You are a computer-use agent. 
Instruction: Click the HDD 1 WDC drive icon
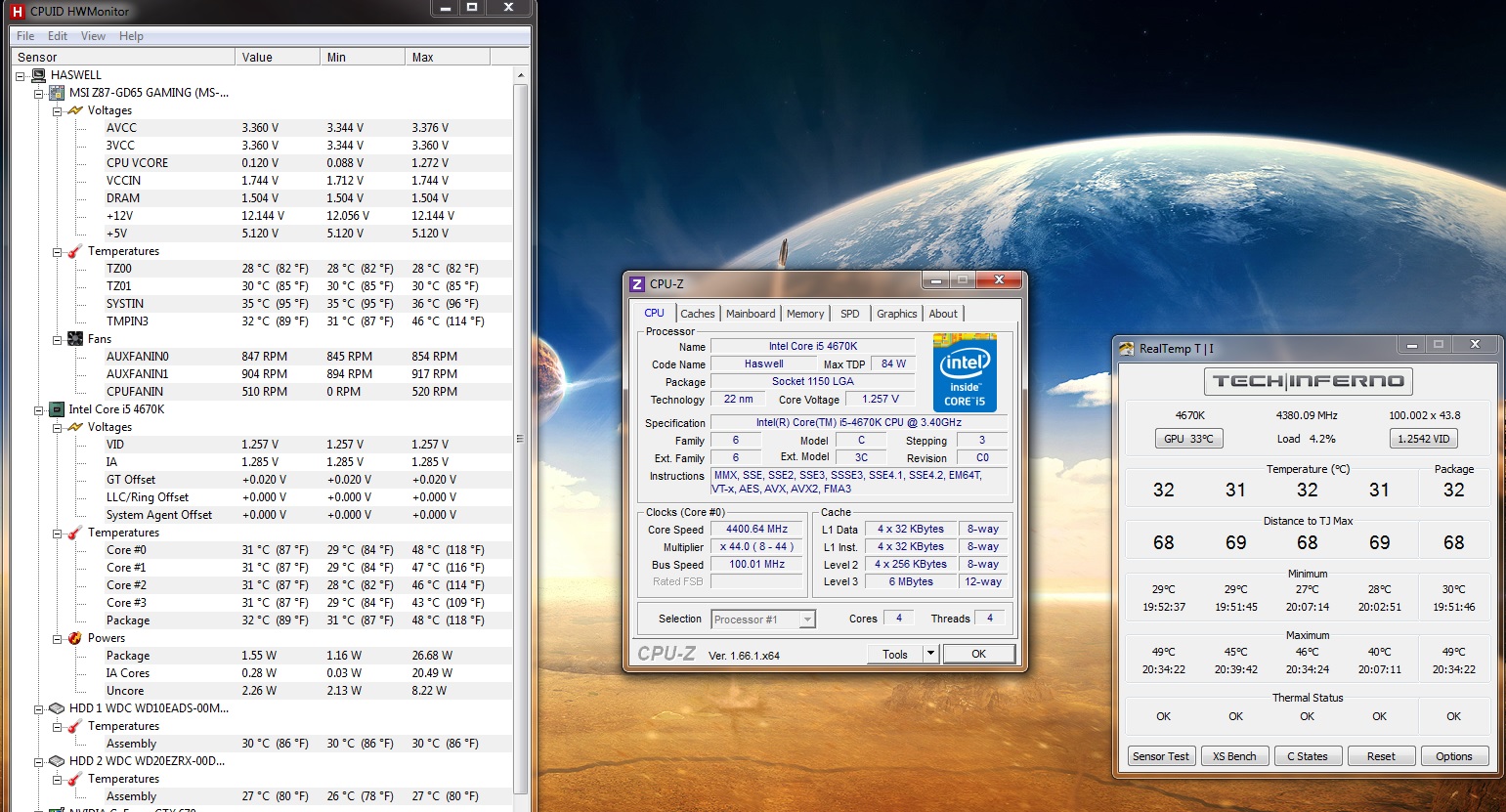[57, 708]
